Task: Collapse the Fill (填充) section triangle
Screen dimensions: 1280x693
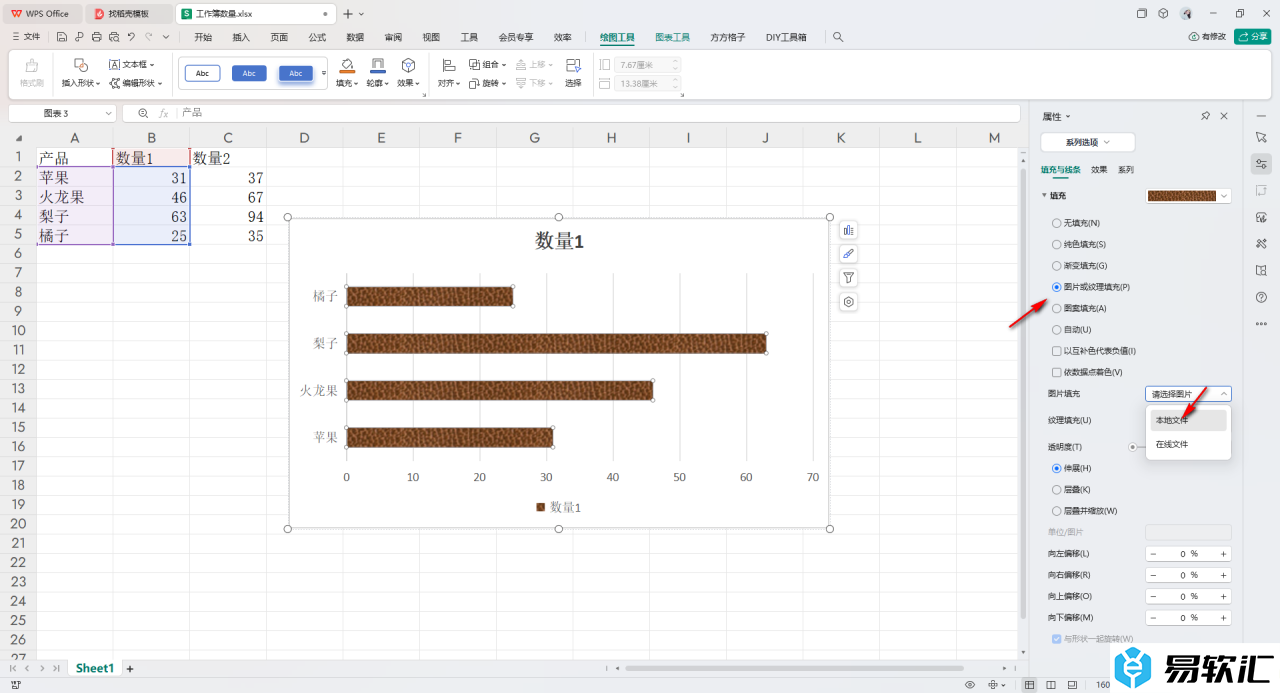Action: click(1044, 196)
